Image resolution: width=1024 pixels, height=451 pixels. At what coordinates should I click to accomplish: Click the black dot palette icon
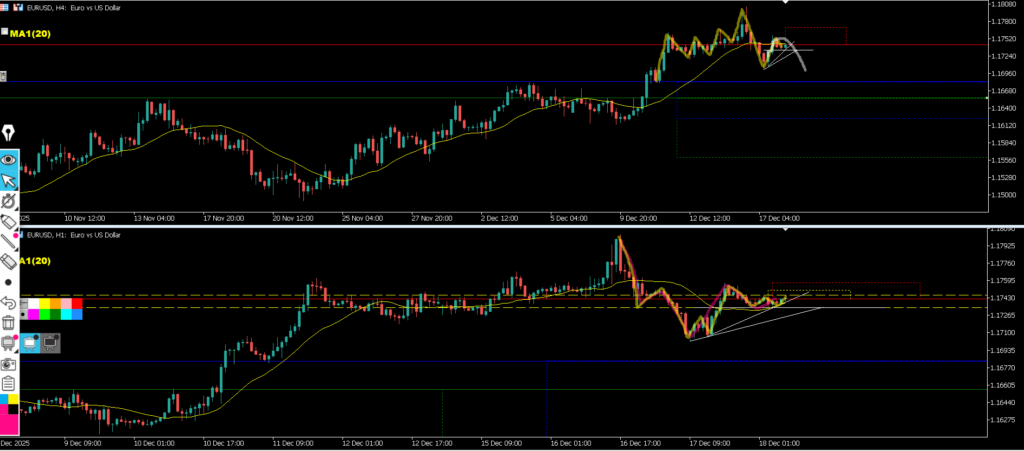pos(24,315)
